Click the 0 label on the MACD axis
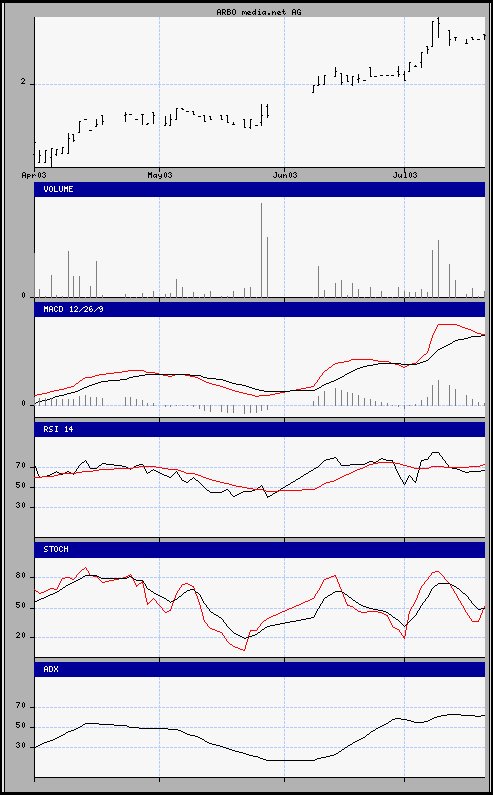The width and height of the screenshot is (493, 795). coord(23,405)
